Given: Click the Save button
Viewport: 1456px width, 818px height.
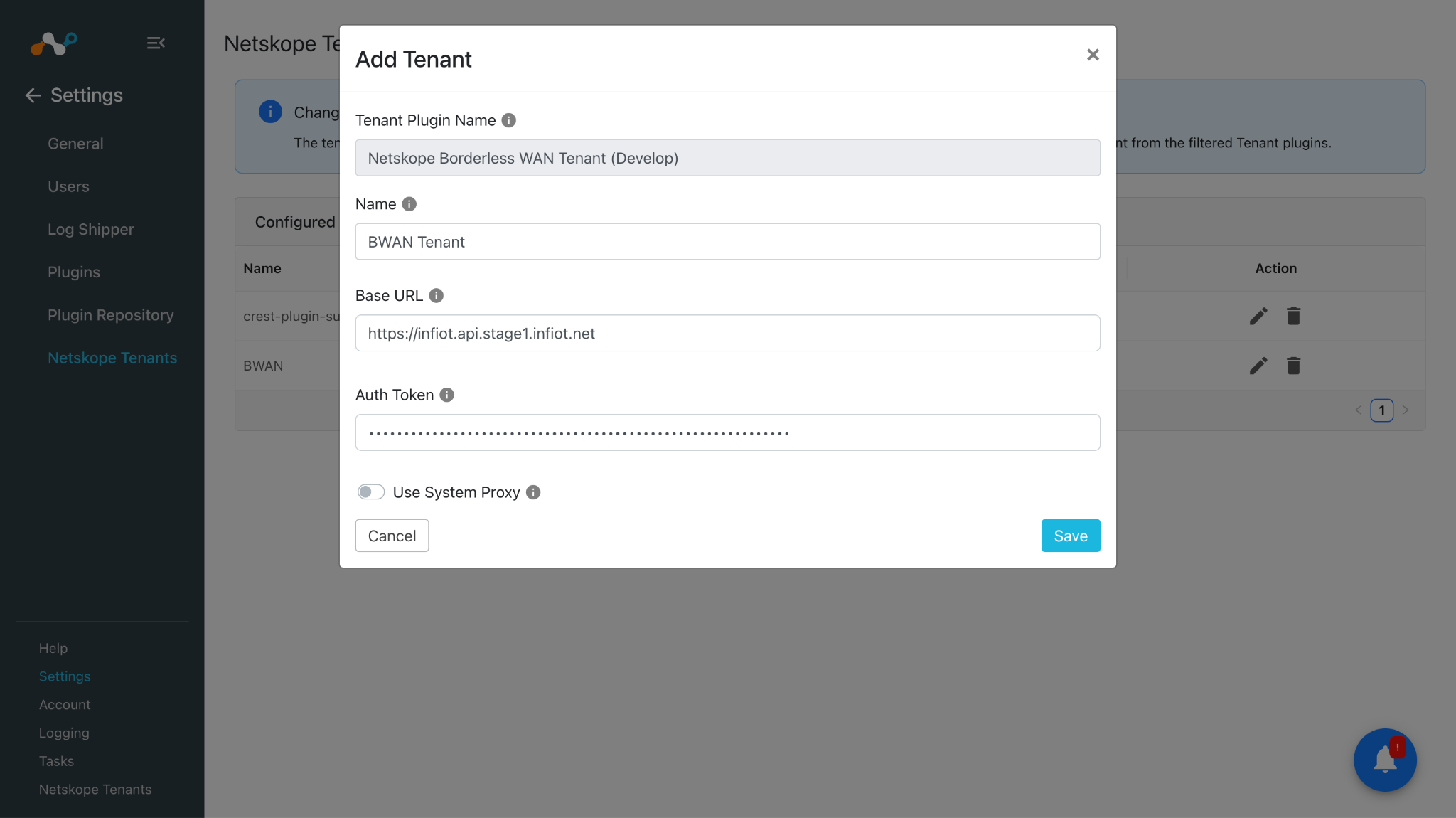Looking at the screenshot, I should [x=1071, y=536].
